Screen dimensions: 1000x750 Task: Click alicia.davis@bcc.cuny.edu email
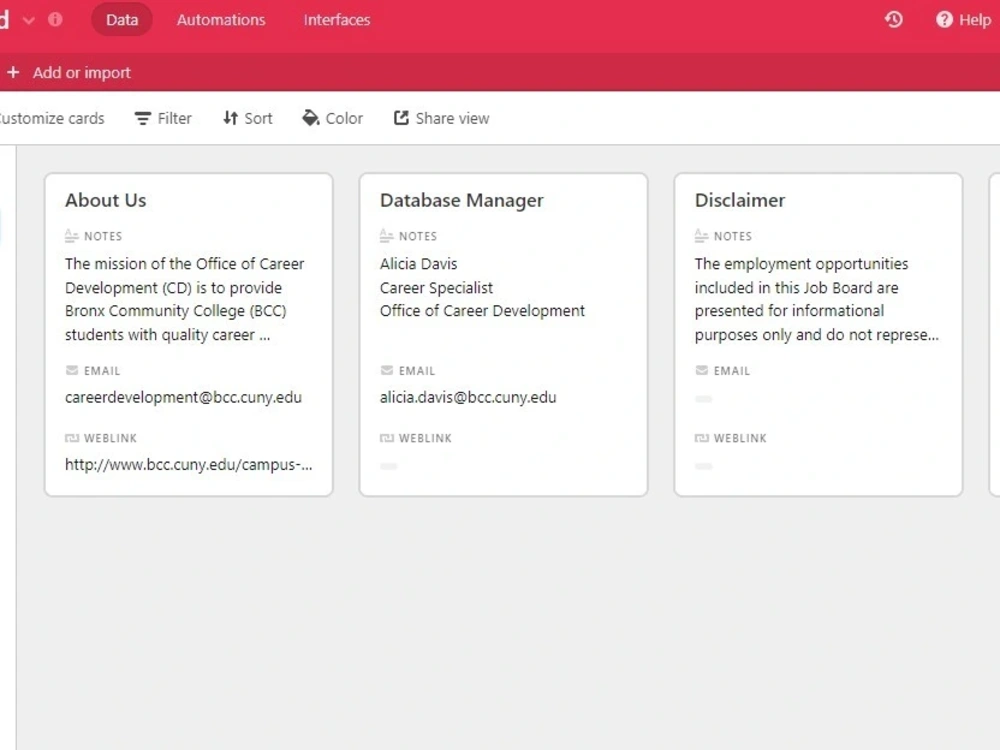(x=468, y=397)
